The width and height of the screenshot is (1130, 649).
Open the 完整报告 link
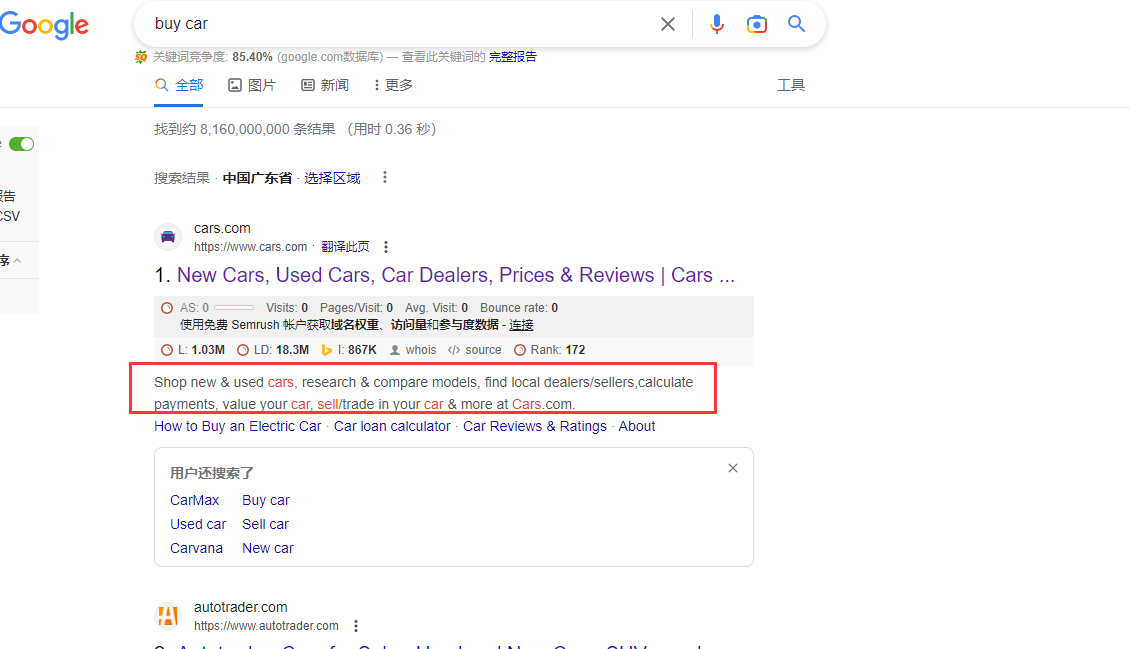(x=512, y=57)
